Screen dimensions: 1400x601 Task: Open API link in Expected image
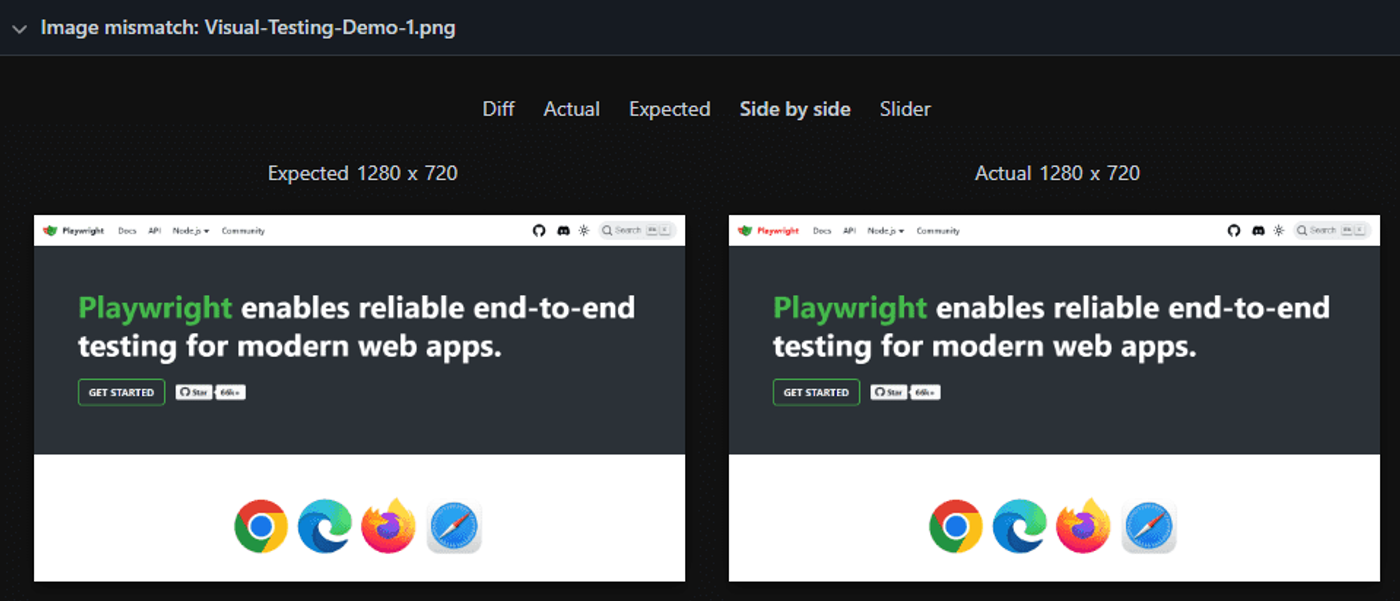click(x=154, y=231)
